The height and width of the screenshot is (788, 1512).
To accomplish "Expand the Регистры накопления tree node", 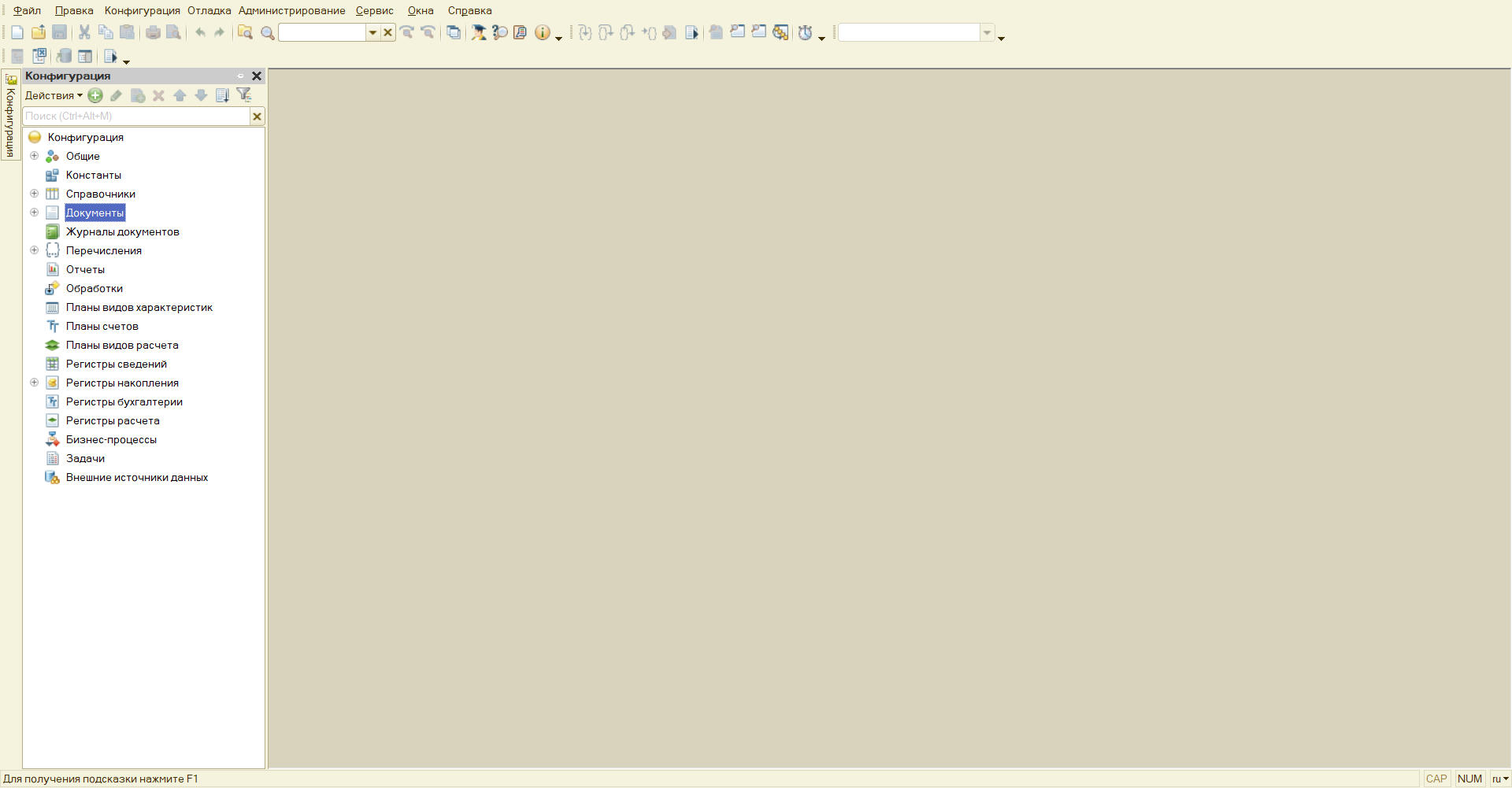I will tap(34, 383).
